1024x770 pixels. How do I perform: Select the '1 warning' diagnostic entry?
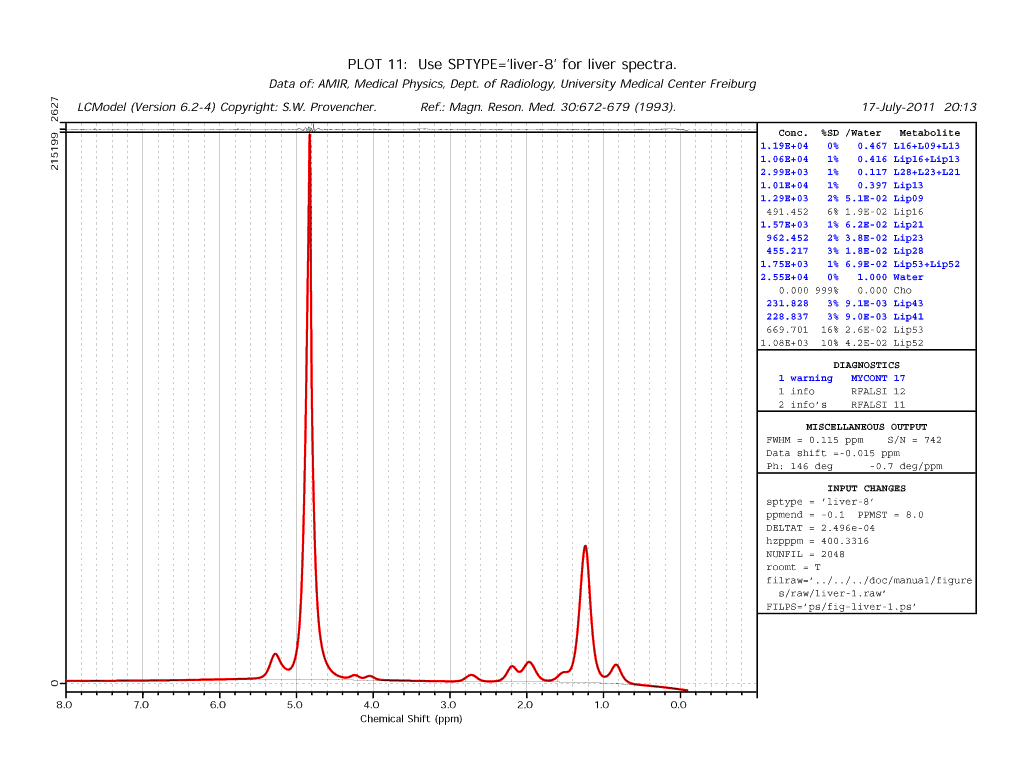point(805,378)
